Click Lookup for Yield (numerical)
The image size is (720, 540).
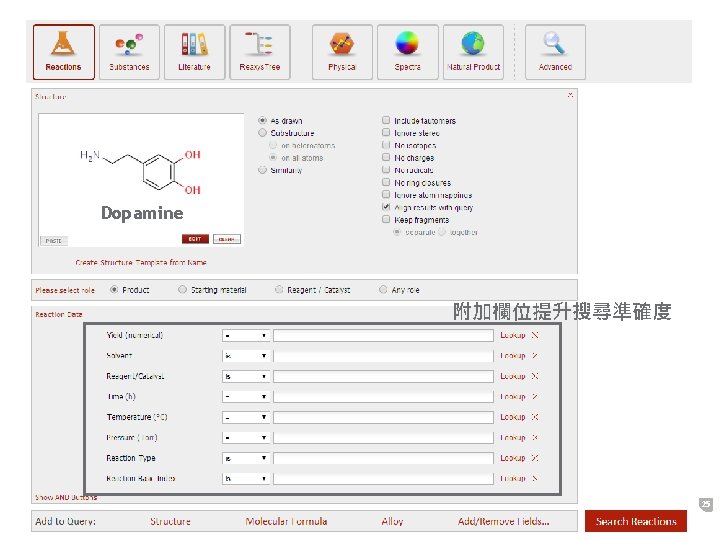pyautogui.click(x=512, y=335)
